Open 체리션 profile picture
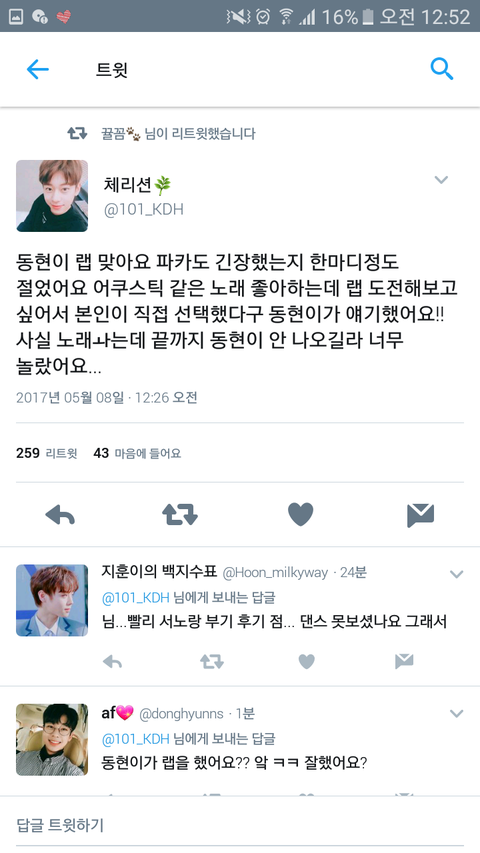The height and width of the screenshot is (853, 480). point(52,196)
